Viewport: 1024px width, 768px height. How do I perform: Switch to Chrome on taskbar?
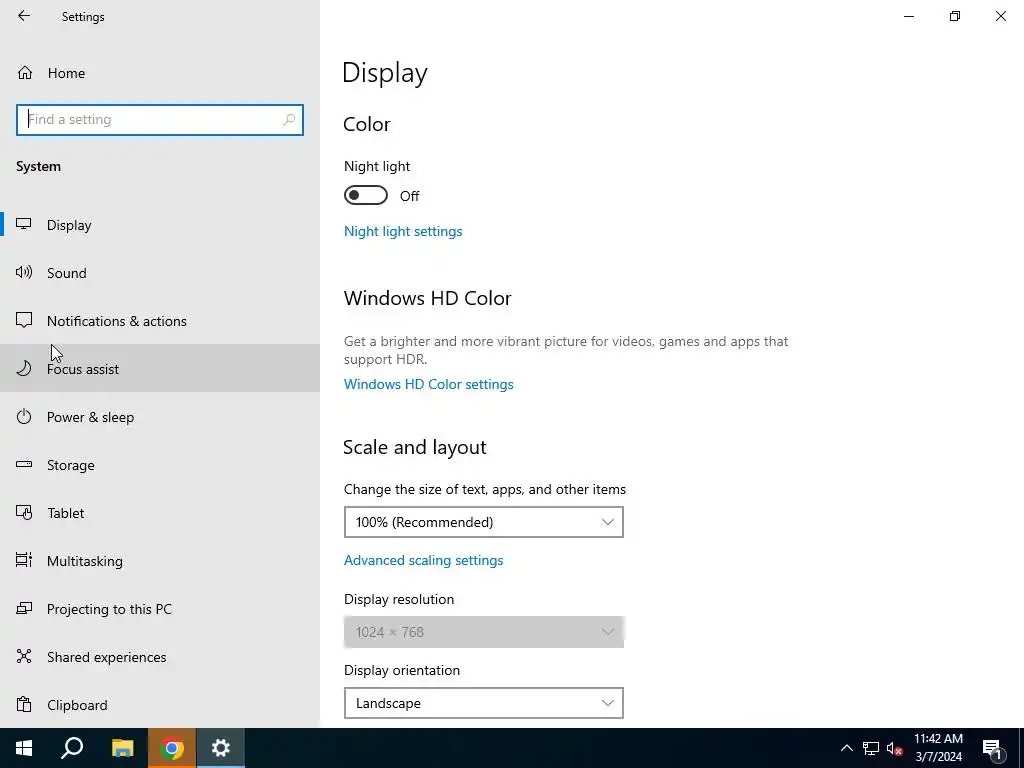tap(172, 748)
